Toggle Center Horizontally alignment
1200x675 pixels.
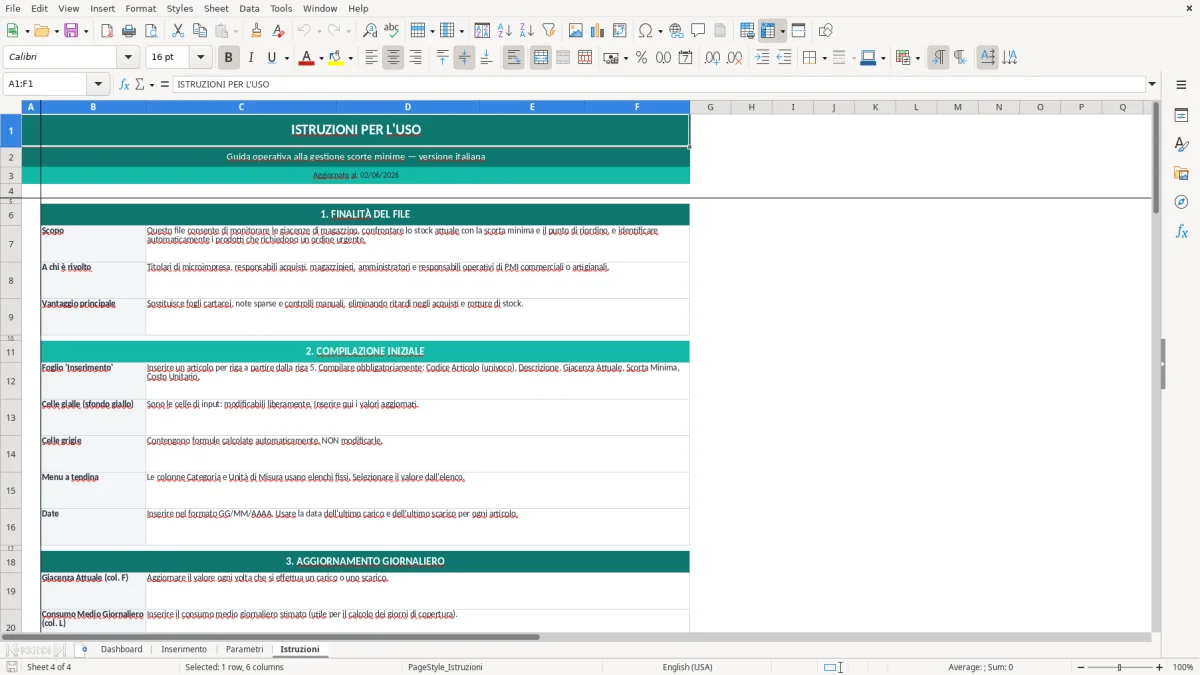click(393, 58)
